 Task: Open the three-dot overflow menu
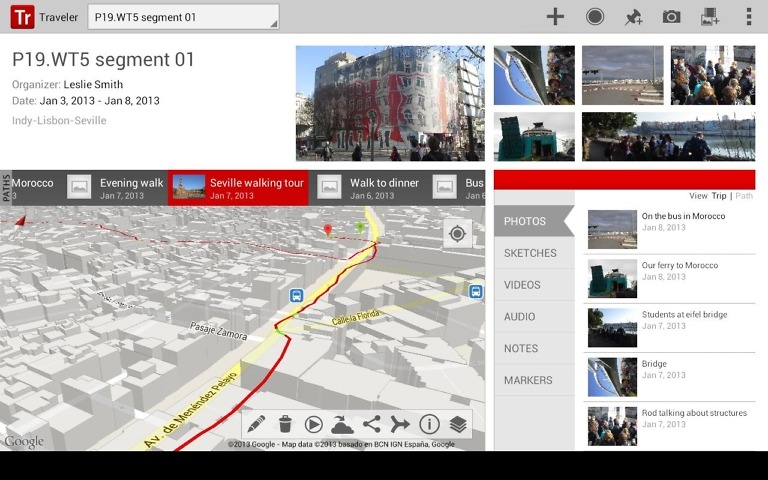tap(748, 17)
